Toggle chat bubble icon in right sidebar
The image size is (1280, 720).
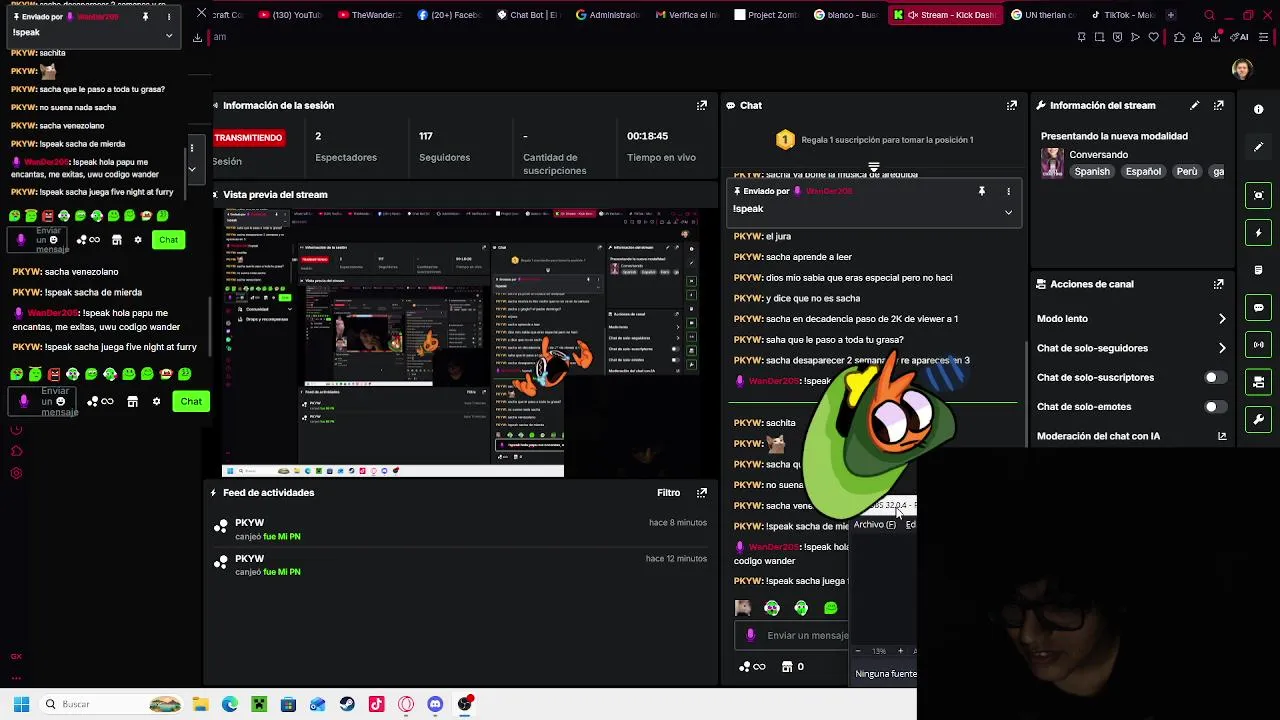click(x=1259, y=307)
